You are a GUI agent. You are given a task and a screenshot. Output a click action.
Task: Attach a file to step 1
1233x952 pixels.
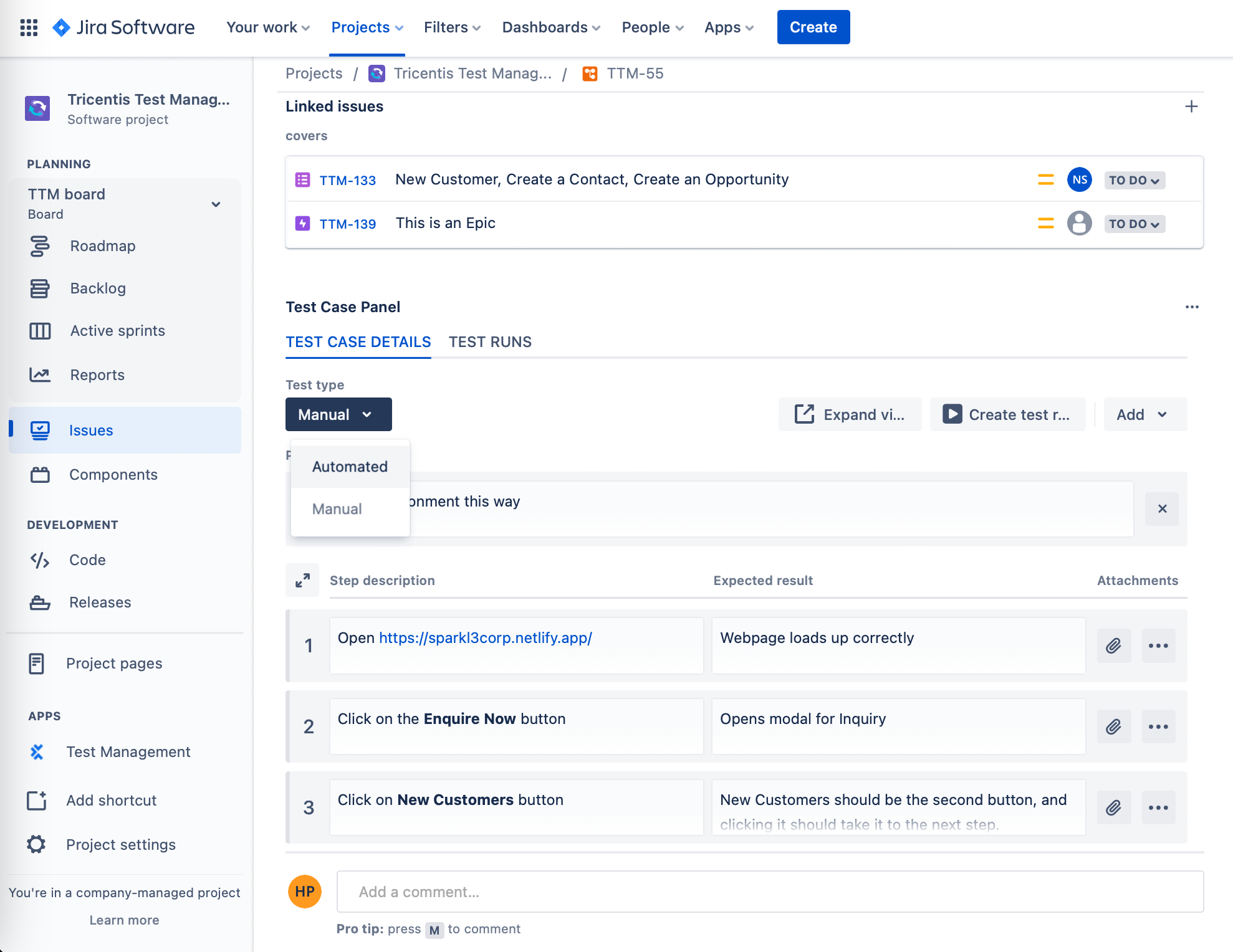click(x=1114, y=645)
